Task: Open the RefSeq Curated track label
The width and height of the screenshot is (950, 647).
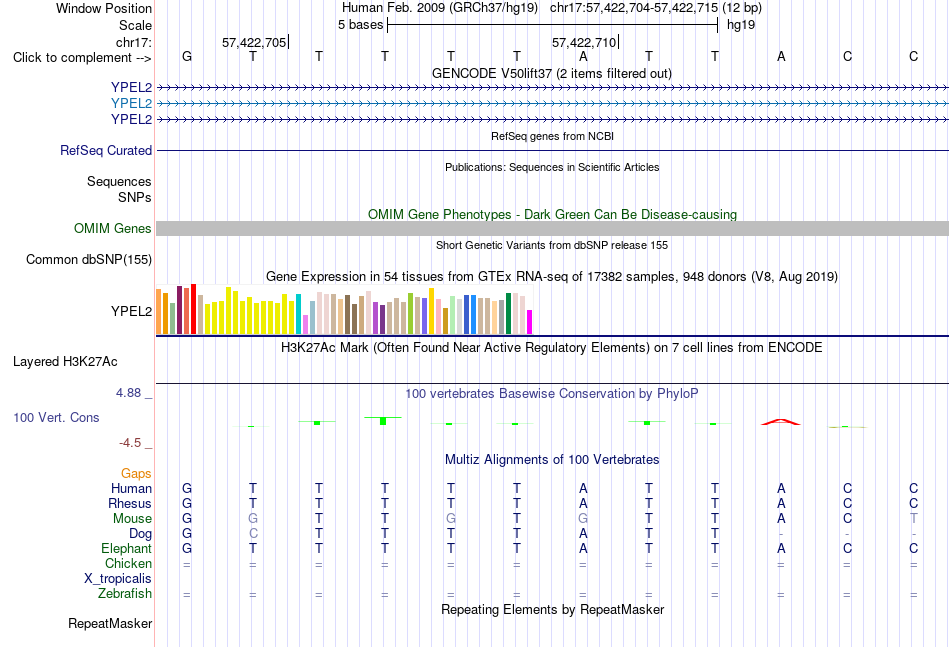Action: tap(105, 150)
